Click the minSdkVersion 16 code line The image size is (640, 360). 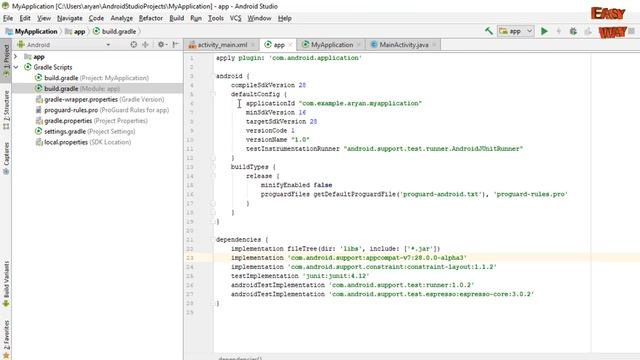coord(276,112)
